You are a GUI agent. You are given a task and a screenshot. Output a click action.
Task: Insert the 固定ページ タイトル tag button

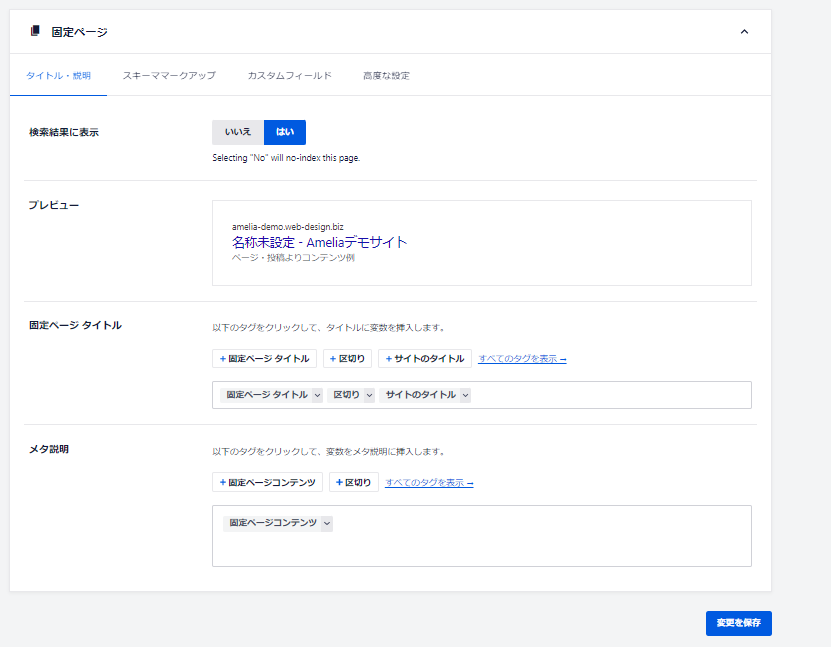click(x=264, y=359)
